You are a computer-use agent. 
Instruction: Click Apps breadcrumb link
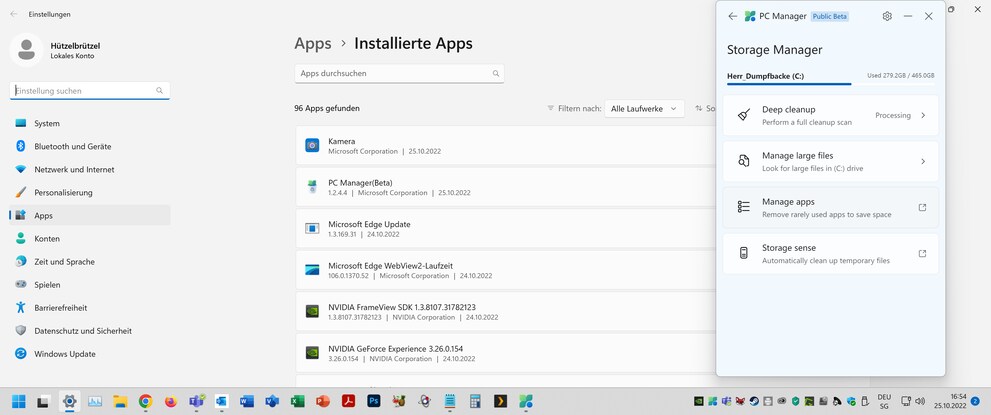tap(313, 44)
